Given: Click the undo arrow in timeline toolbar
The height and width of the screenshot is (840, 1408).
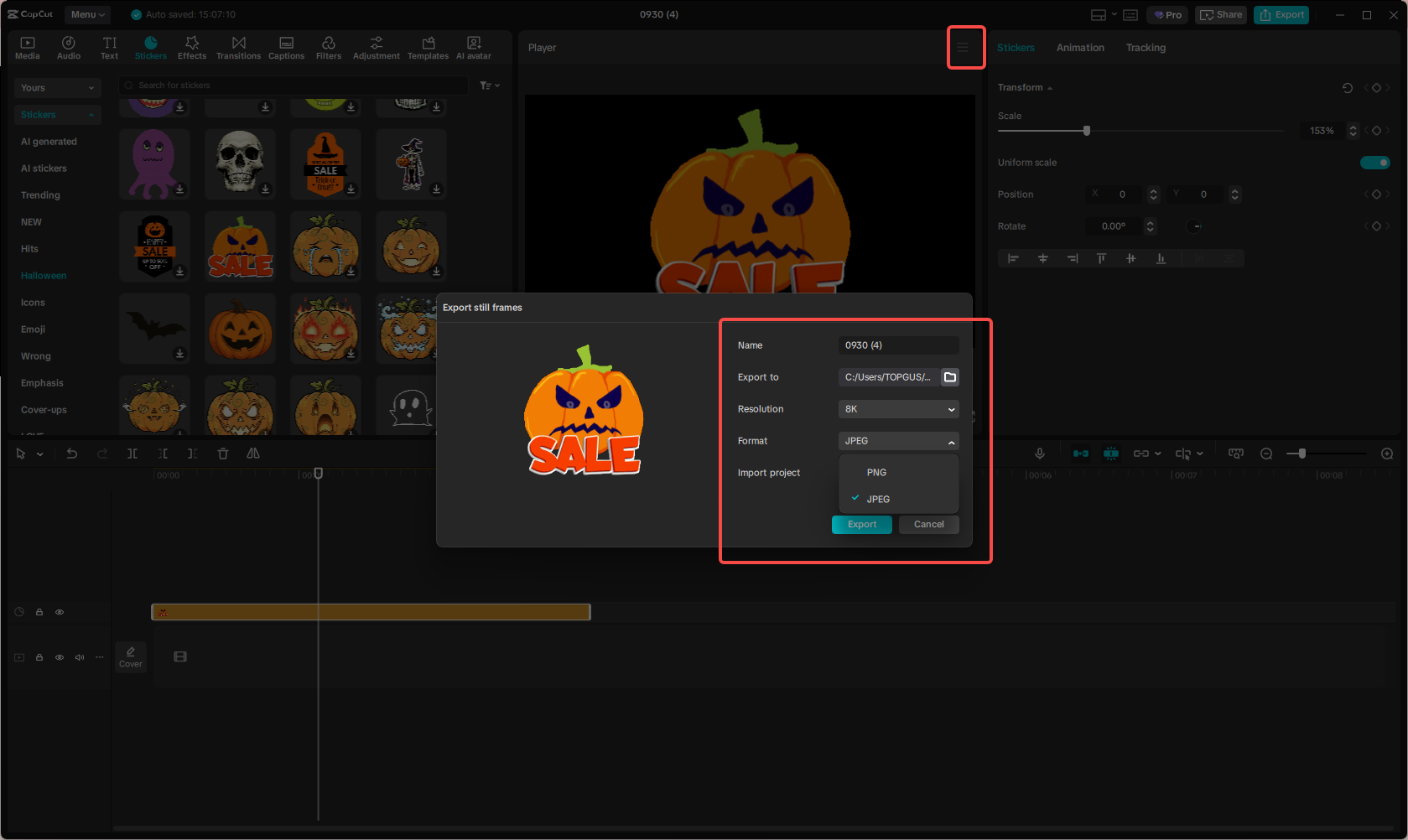Looking at the screenshot, I should tap(72, 454).
